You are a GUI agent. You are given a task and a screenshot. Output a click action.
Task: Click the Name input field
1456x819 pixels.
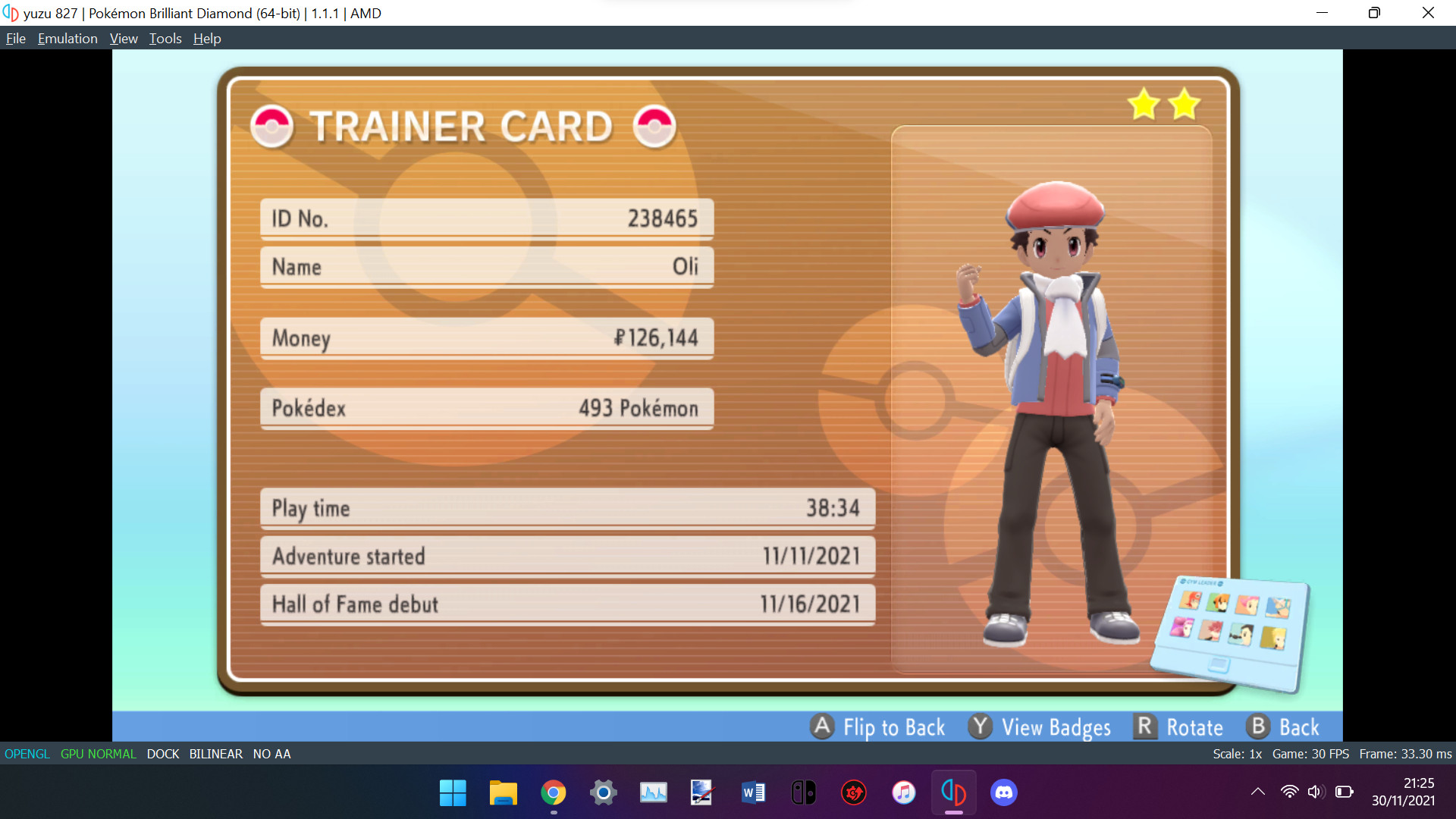tap(487, 267)
